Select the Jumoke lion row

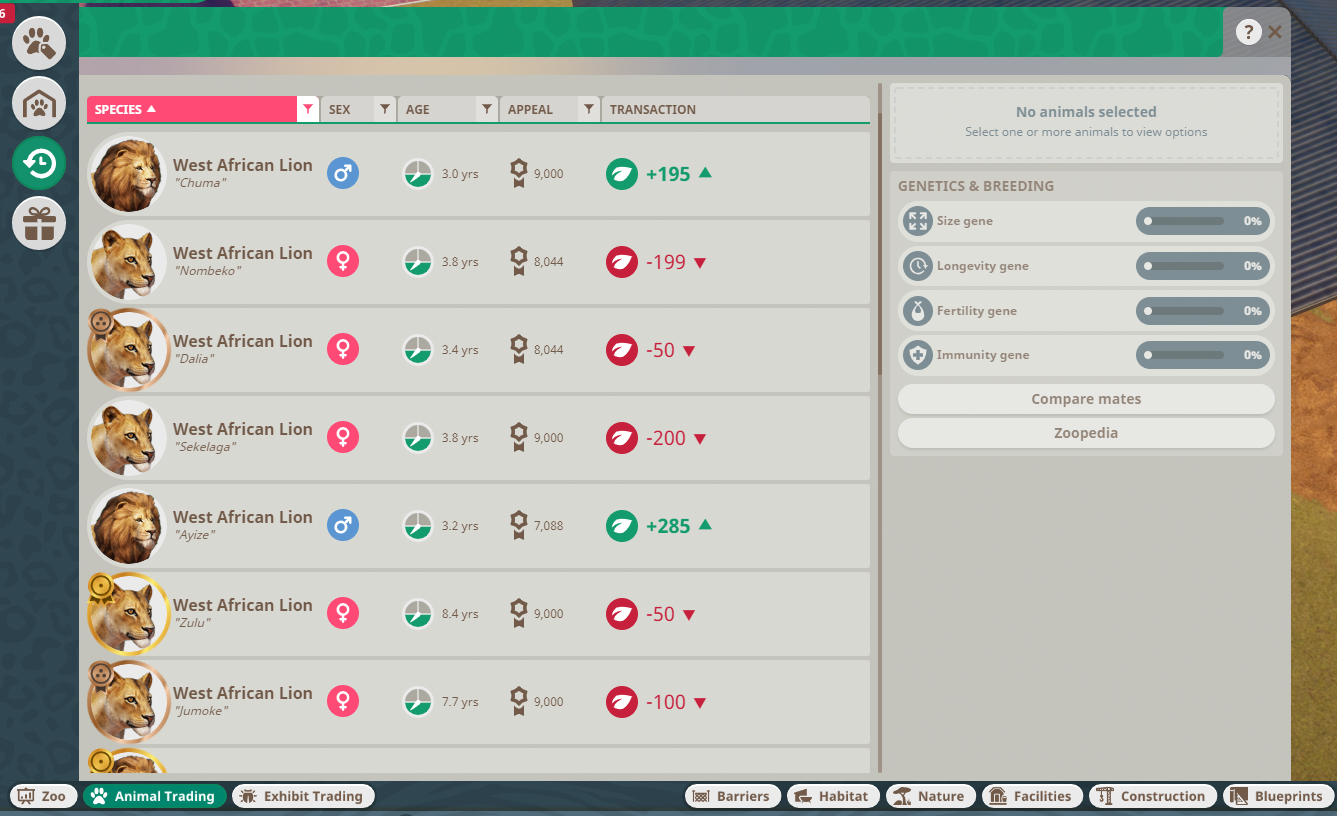coord(478,702)
